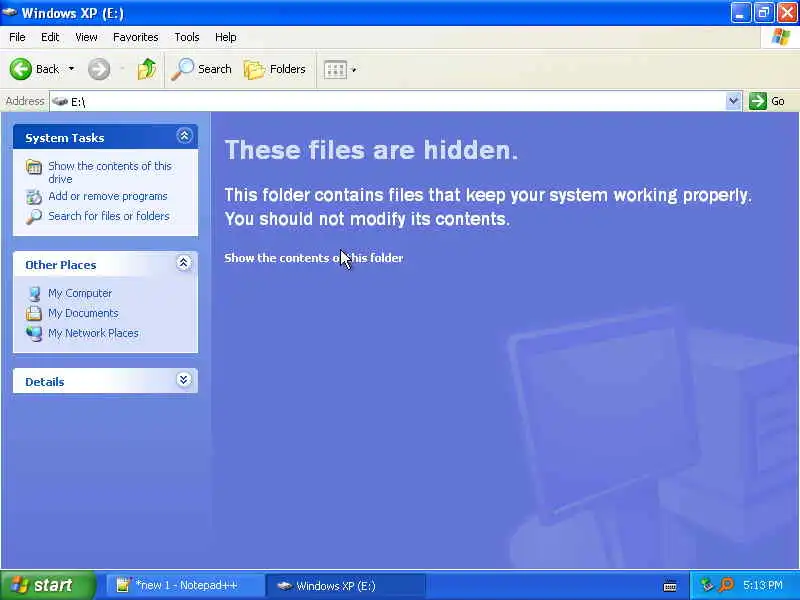
Task: Click the green Back arrow button
Action: click(x=21, y=69)
